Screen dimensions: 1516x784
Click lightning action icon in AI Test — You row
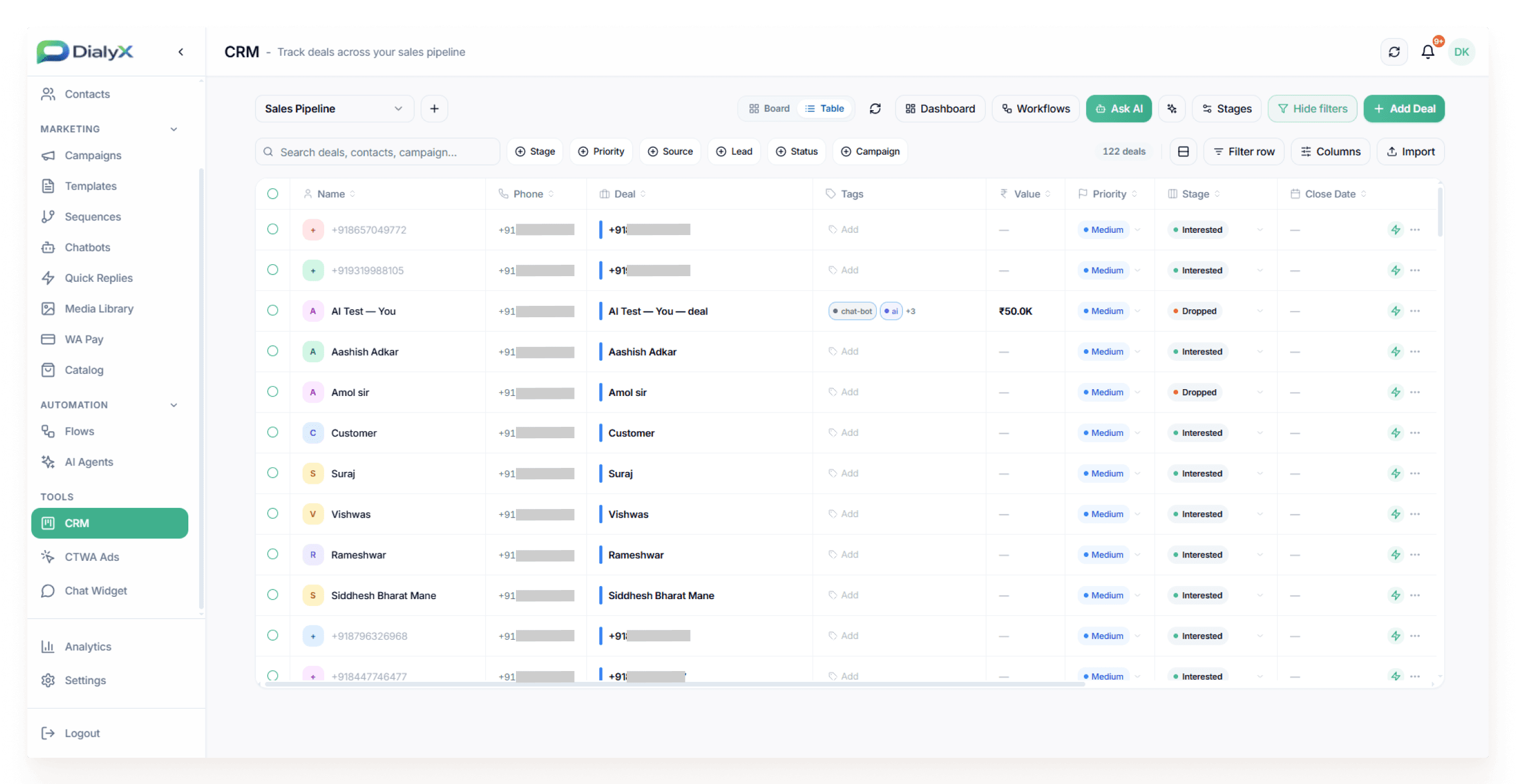[x=1396, y=311]
